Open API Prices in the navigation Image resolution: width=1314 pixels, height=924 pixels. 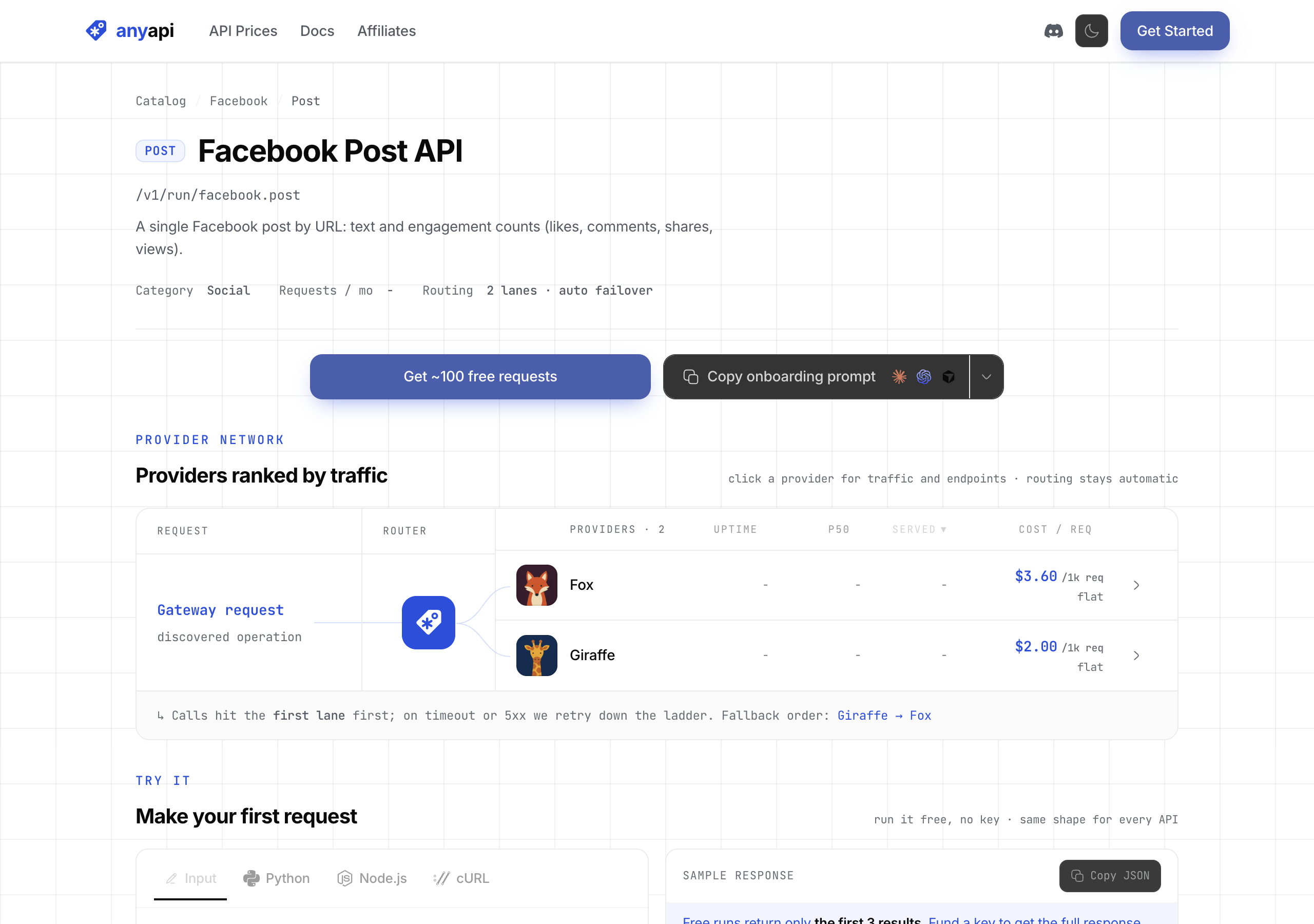[x=243, y=31]
